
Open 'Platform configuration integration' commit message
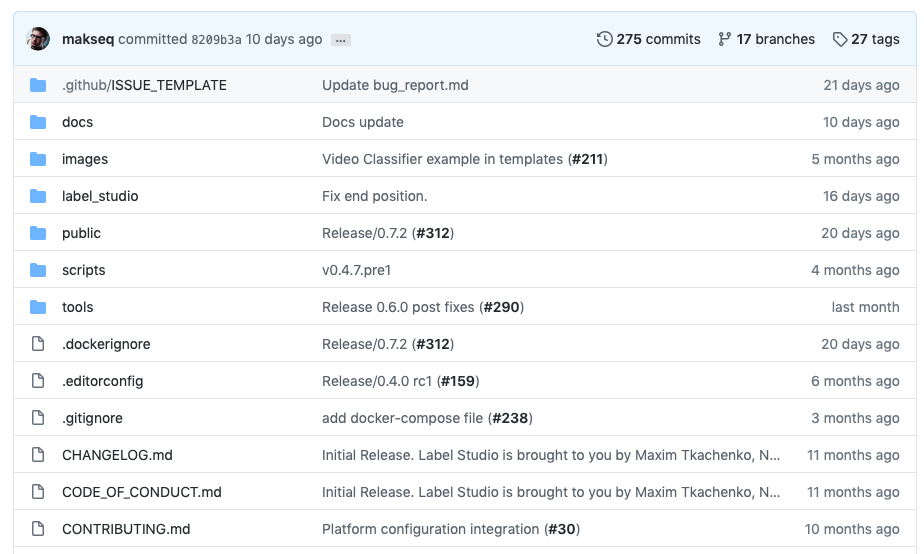coord(431,529)
